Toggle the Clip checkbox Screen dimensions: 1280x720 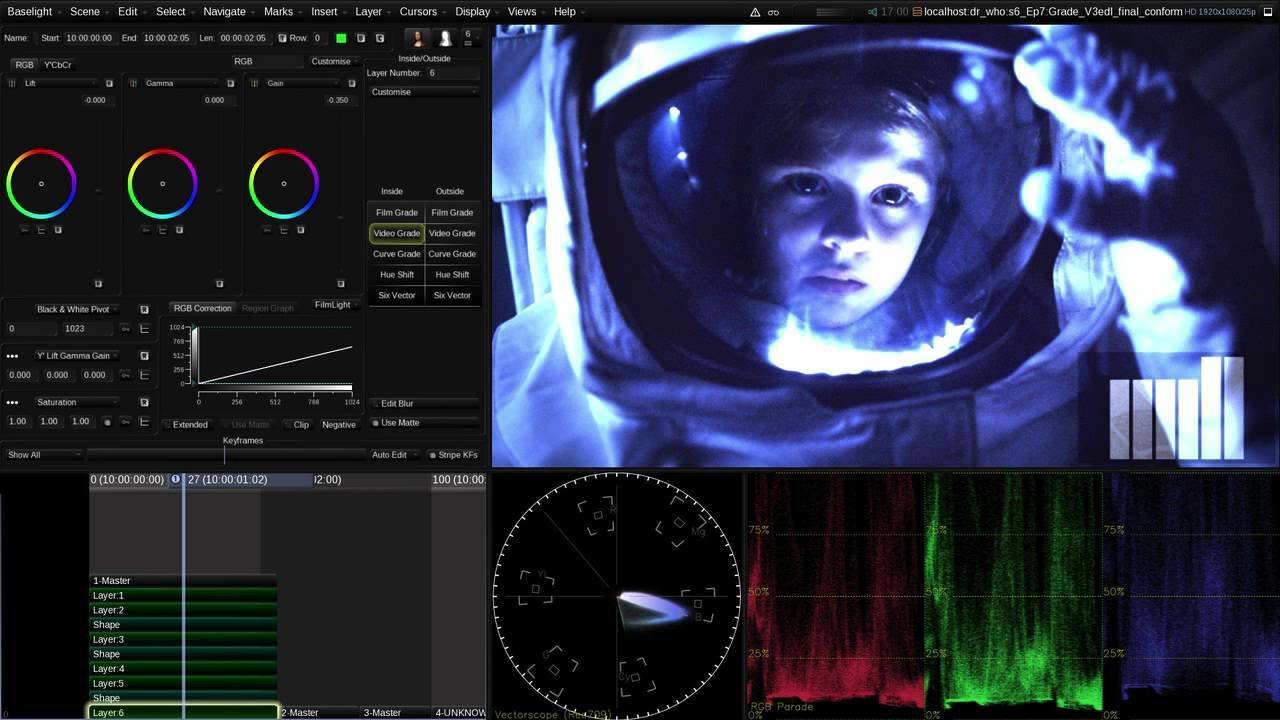click(297, 425)
